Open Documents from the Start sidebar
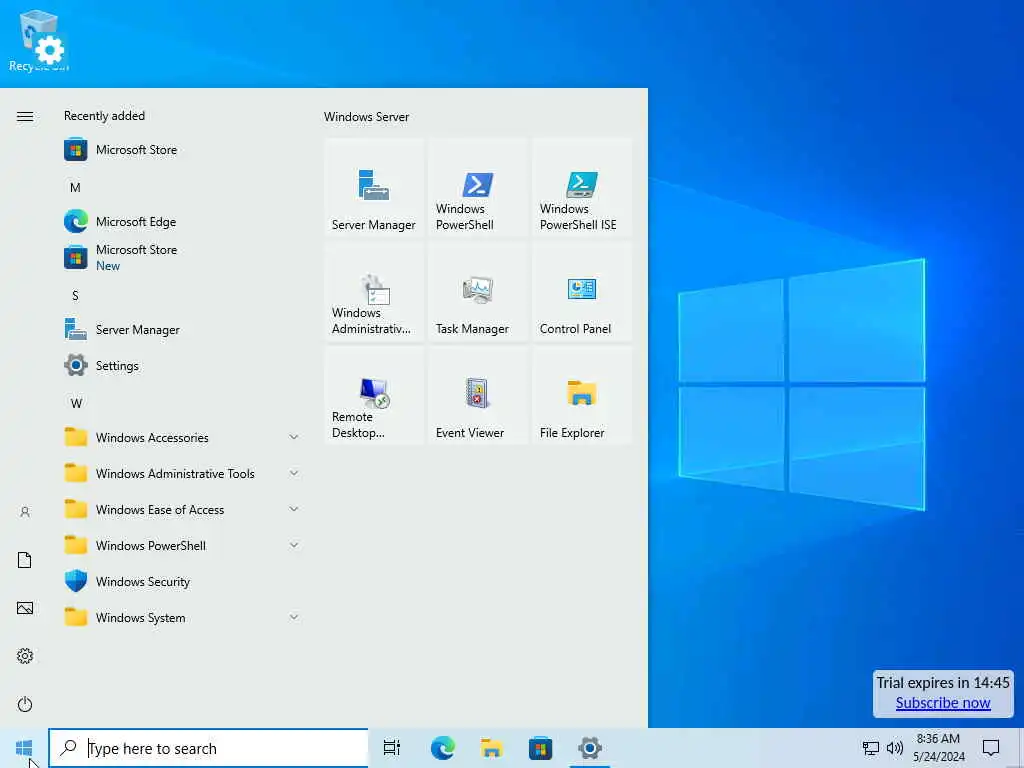1024x768 pixels. click(25, 560)
